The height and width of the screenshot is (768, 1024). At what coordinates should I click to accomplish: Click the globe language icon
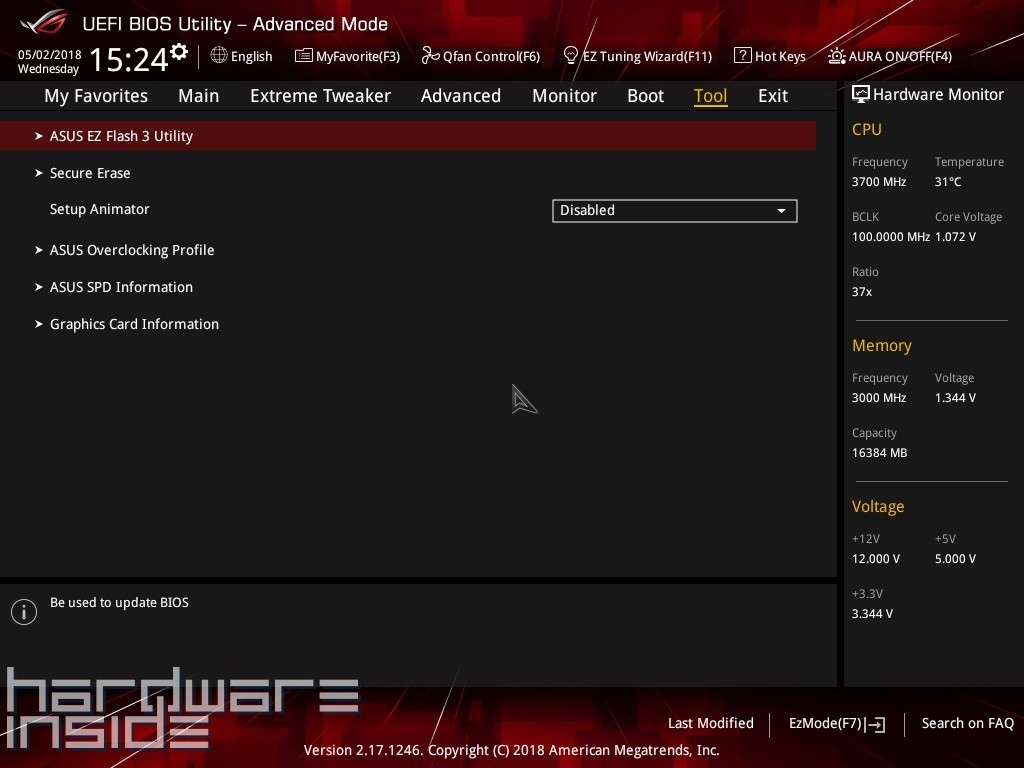[x=219, y=56]
